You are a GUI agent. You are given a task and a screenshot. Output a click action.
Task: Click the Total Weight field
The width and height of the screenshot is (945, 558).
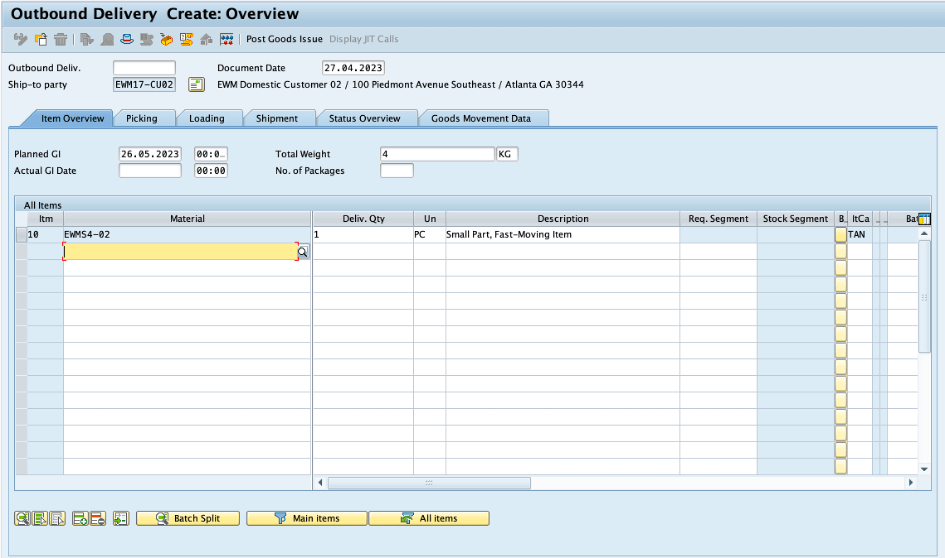click(438, 154)
